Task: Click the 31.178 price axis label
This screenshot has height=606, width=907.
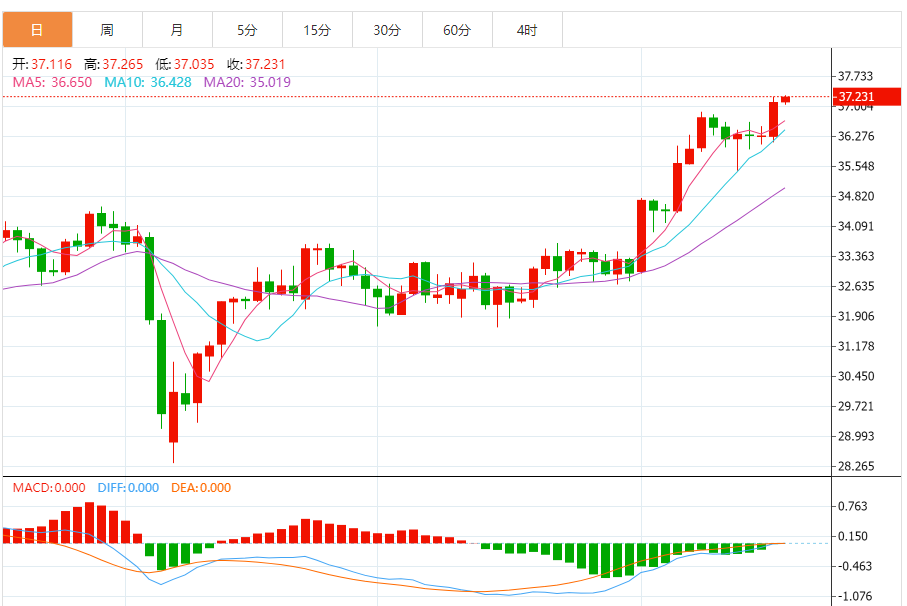Action: [x=856, y=346]
